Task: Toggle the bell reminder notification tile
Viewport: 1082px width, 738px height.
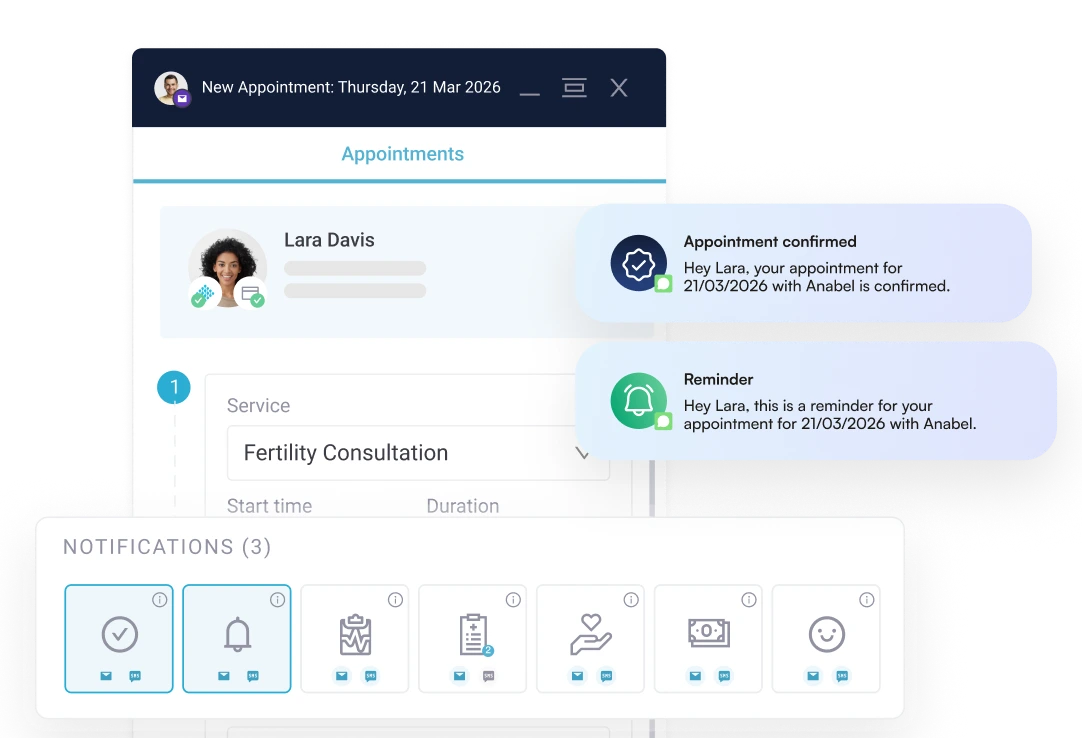Action: click(237, 634)
